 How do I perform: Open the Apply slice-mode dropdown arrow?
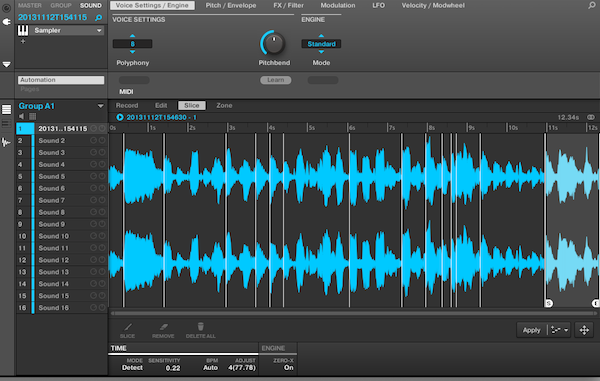point(566,330)
